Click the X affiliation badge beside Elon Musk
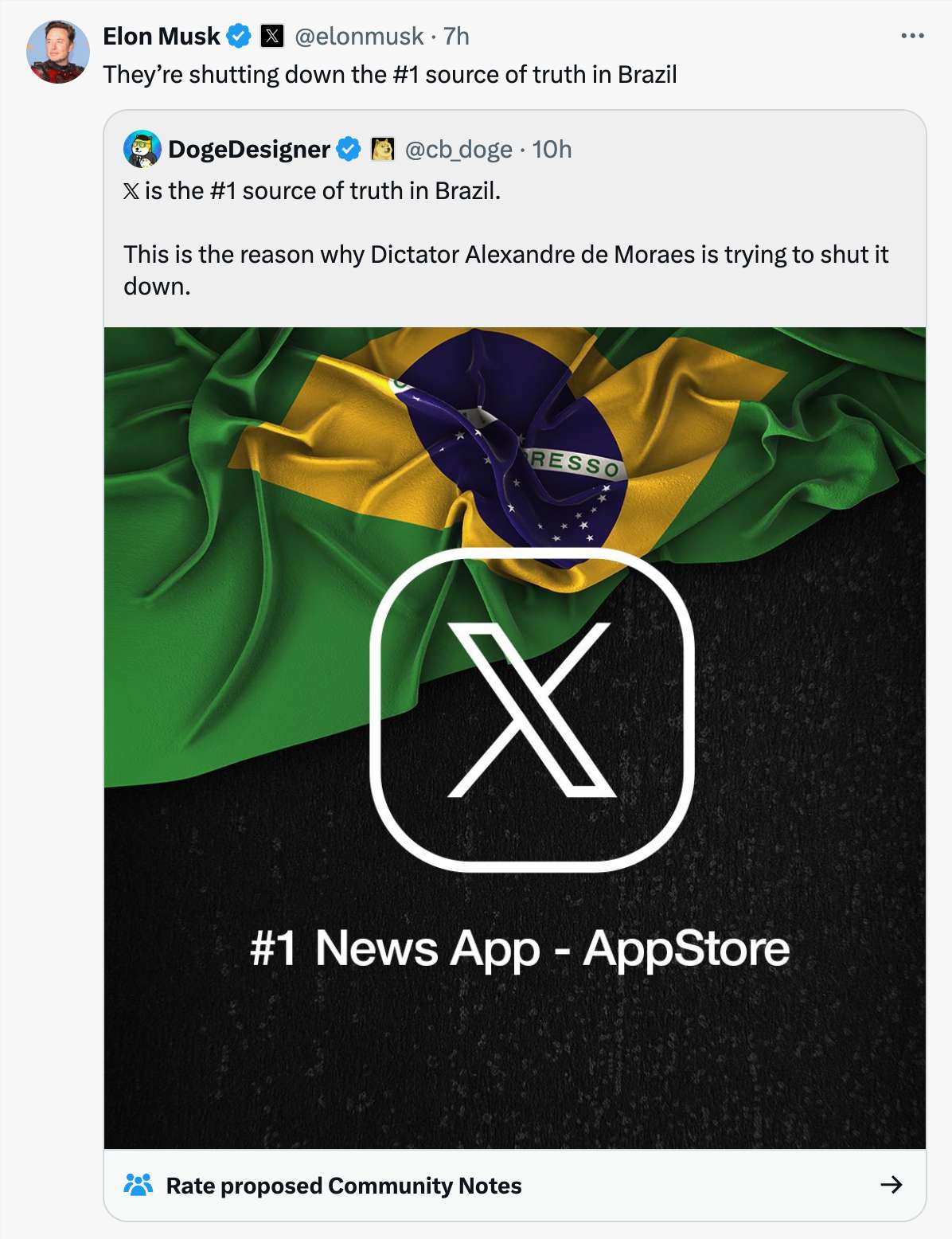 tap(272, 36)
